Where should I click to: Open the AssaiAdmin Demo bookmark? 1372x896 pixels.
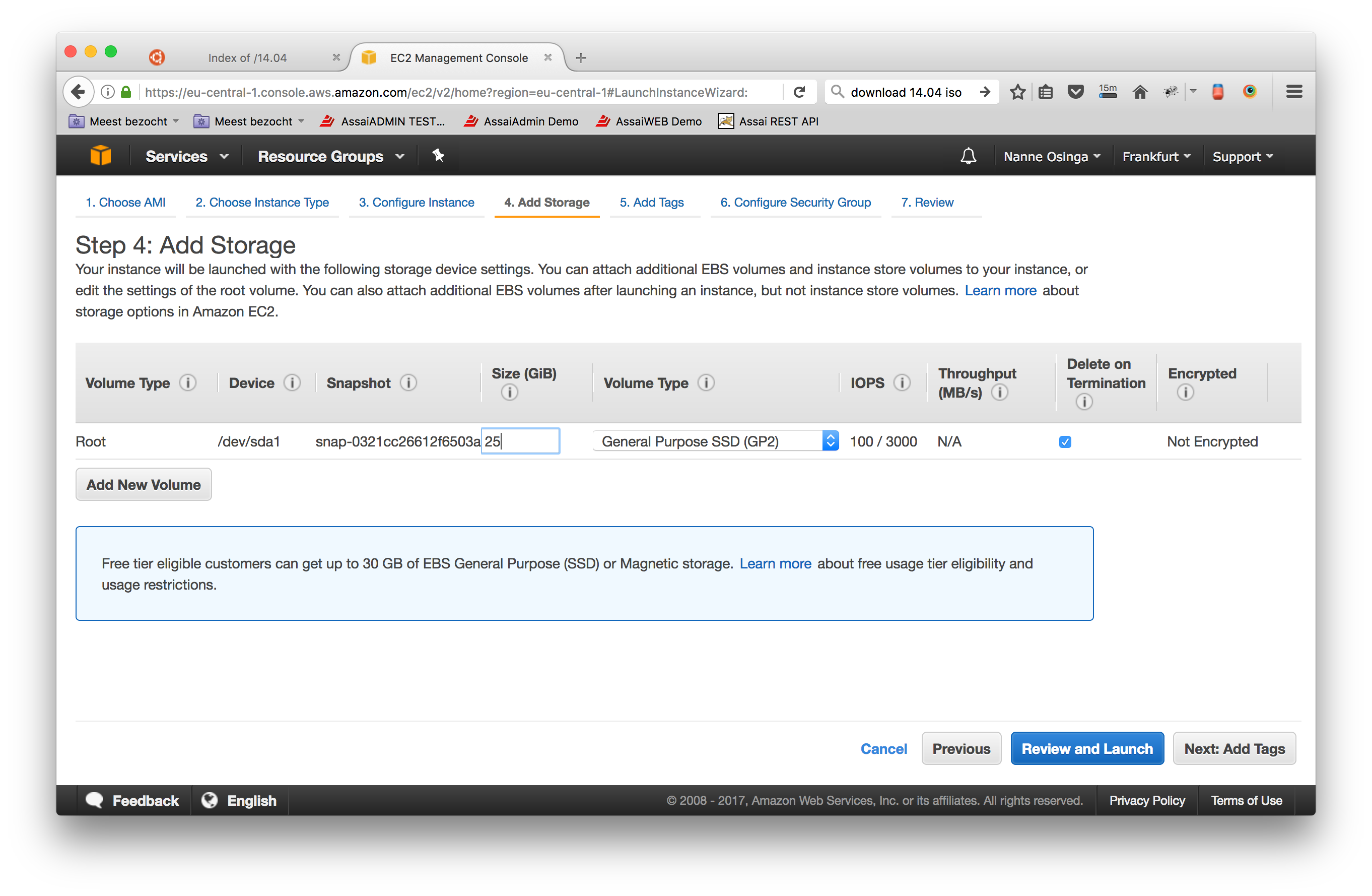click(x=521, y=121)
